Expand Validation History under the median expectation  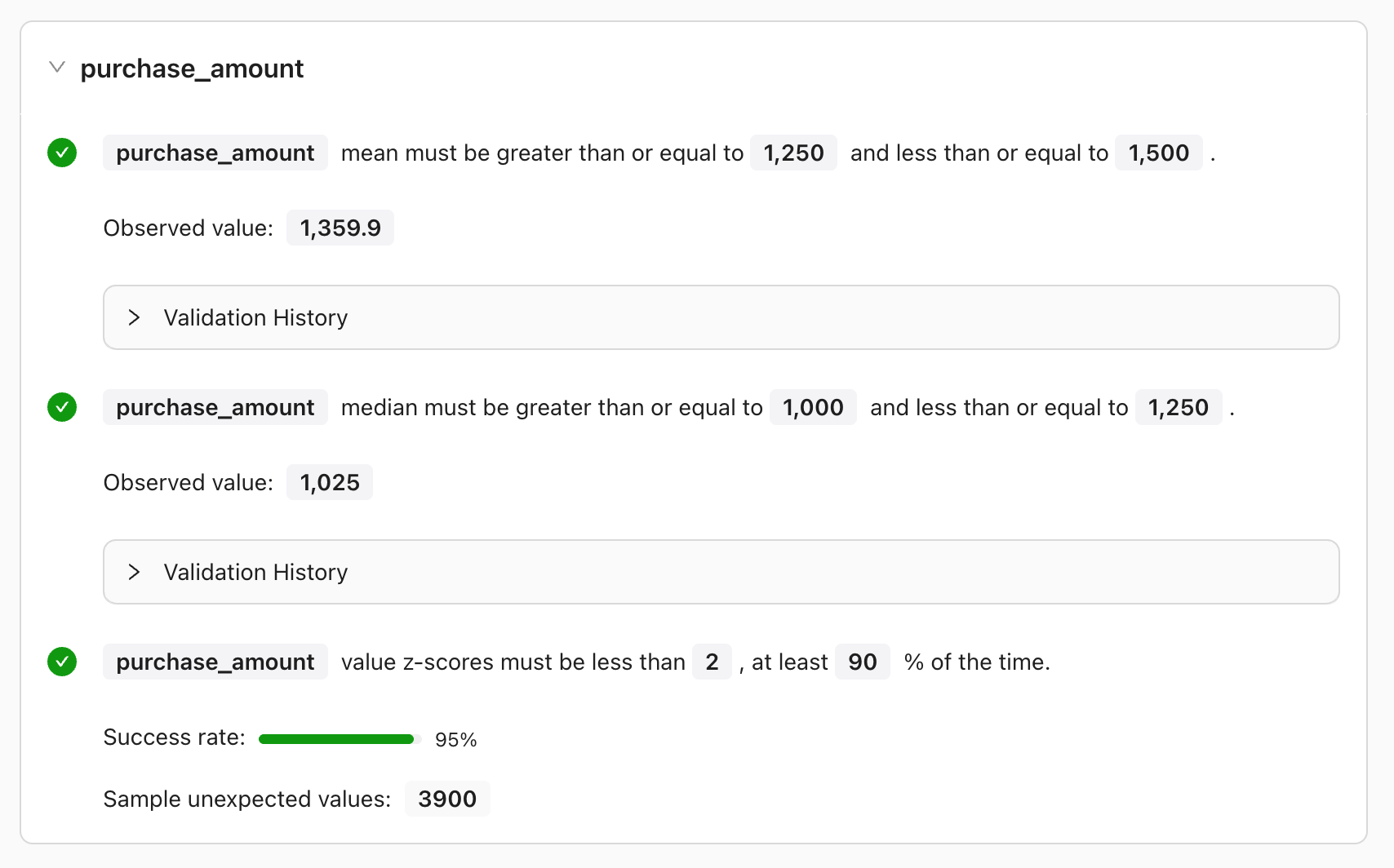click(255, 572)
